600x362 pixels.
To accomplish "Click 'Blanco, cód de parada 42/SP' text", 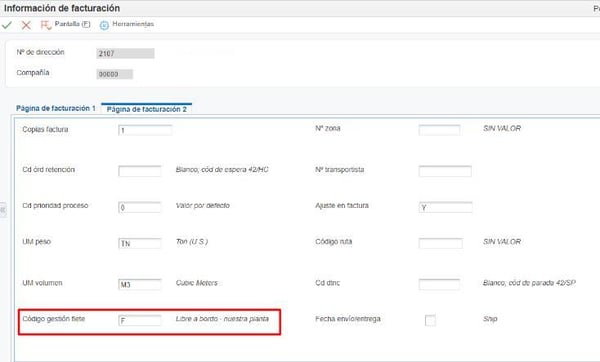I will click(529, 283).
